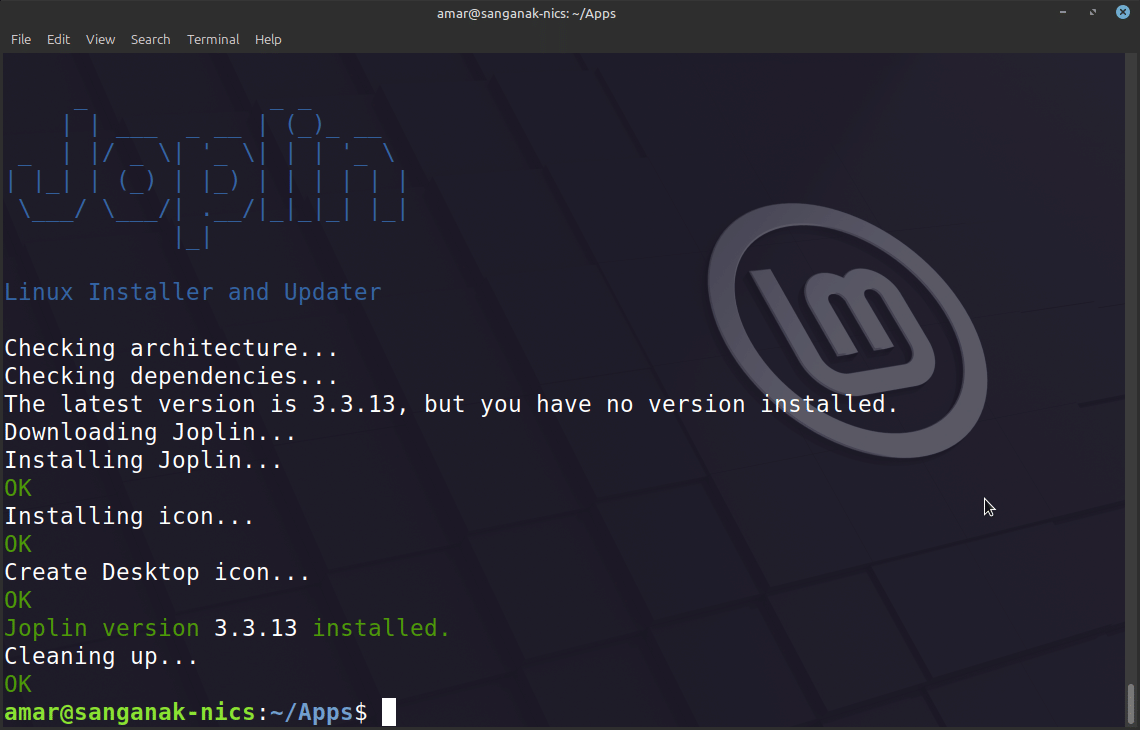The height and width of the screenshot is (730, 1140).
Task: Click the Joplin ASCII art logo
Action: point(206,178)
